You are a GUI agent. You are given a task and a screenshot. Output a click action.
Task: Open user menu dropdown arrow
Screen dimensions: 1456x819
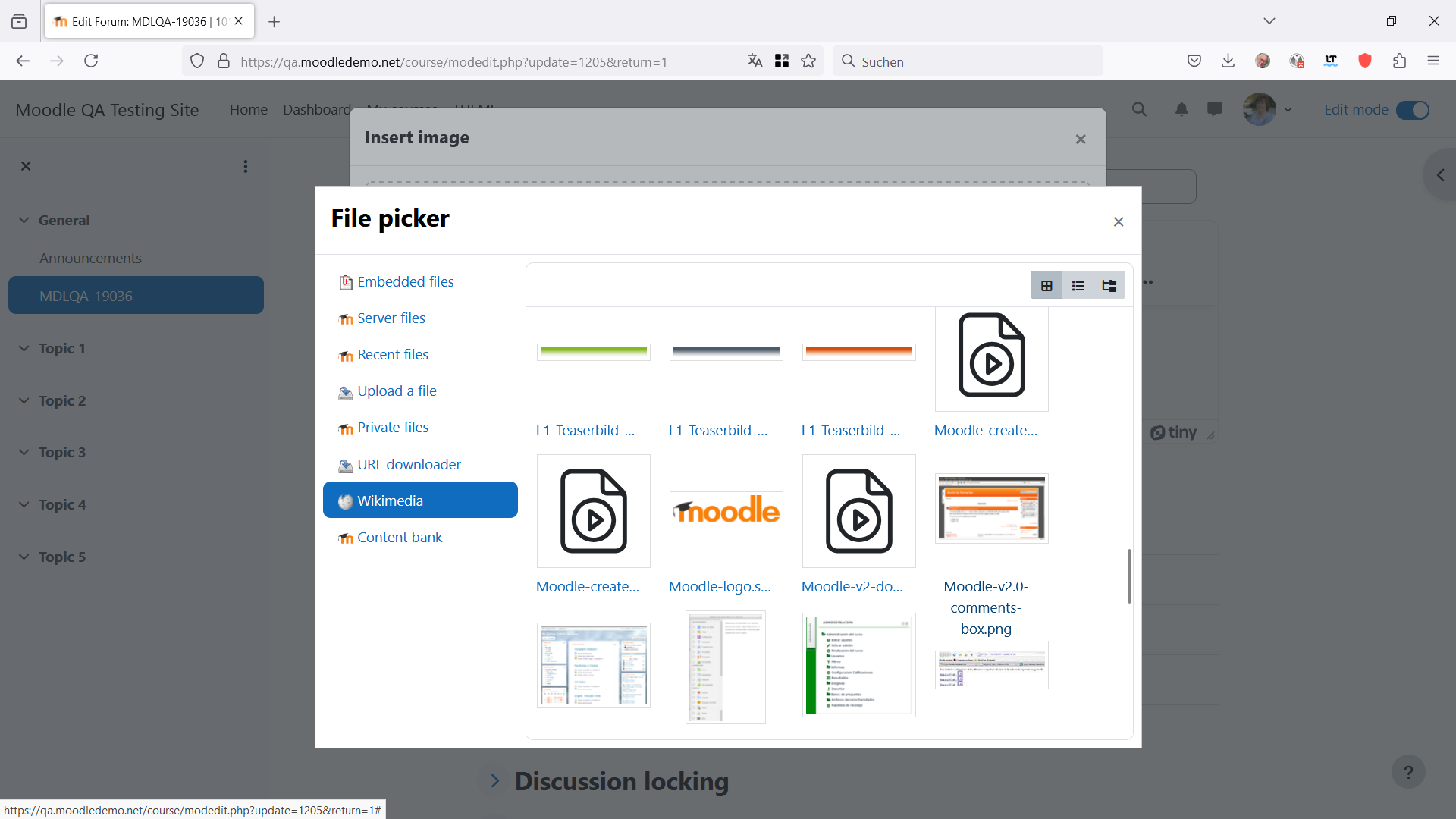(x=1288, y=110)
